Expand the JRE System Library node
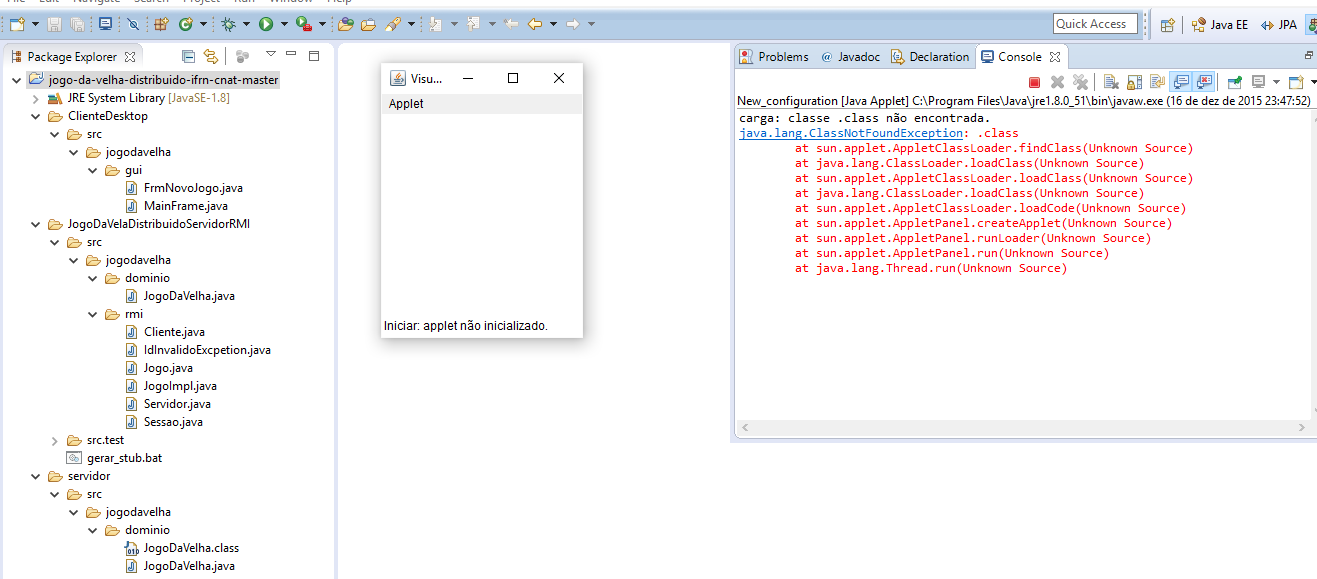1317x579 pixels. tap(36, 99)
